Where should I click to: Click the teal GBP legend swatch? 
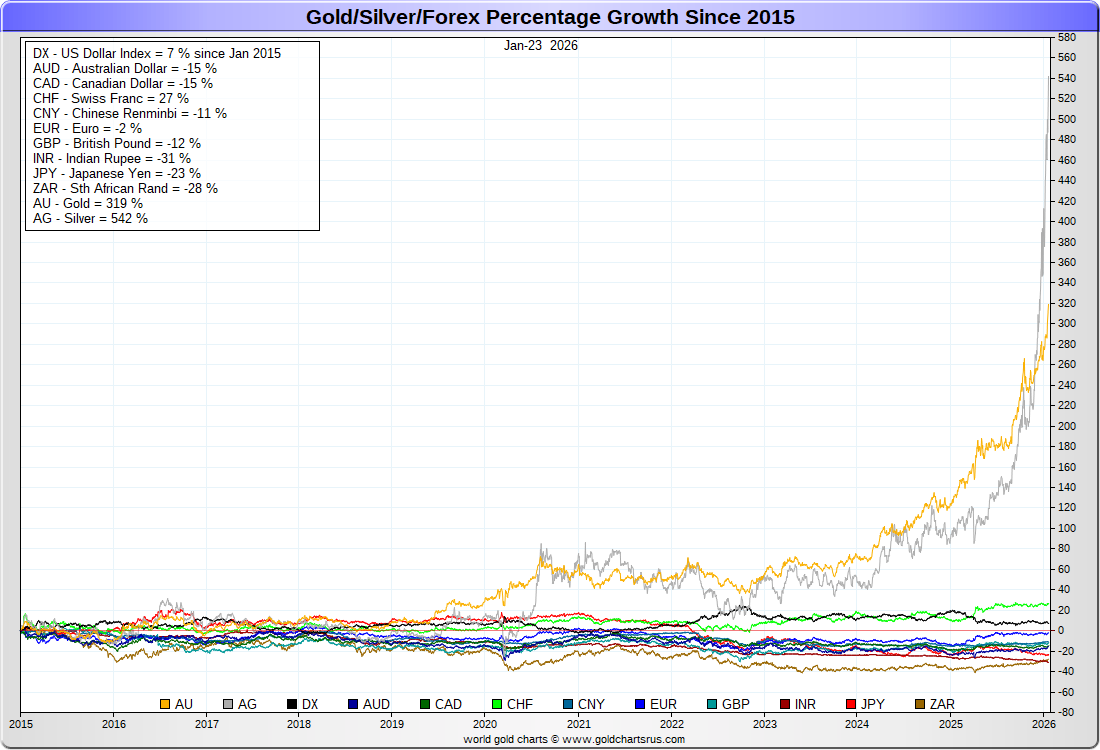pos(712,704)
